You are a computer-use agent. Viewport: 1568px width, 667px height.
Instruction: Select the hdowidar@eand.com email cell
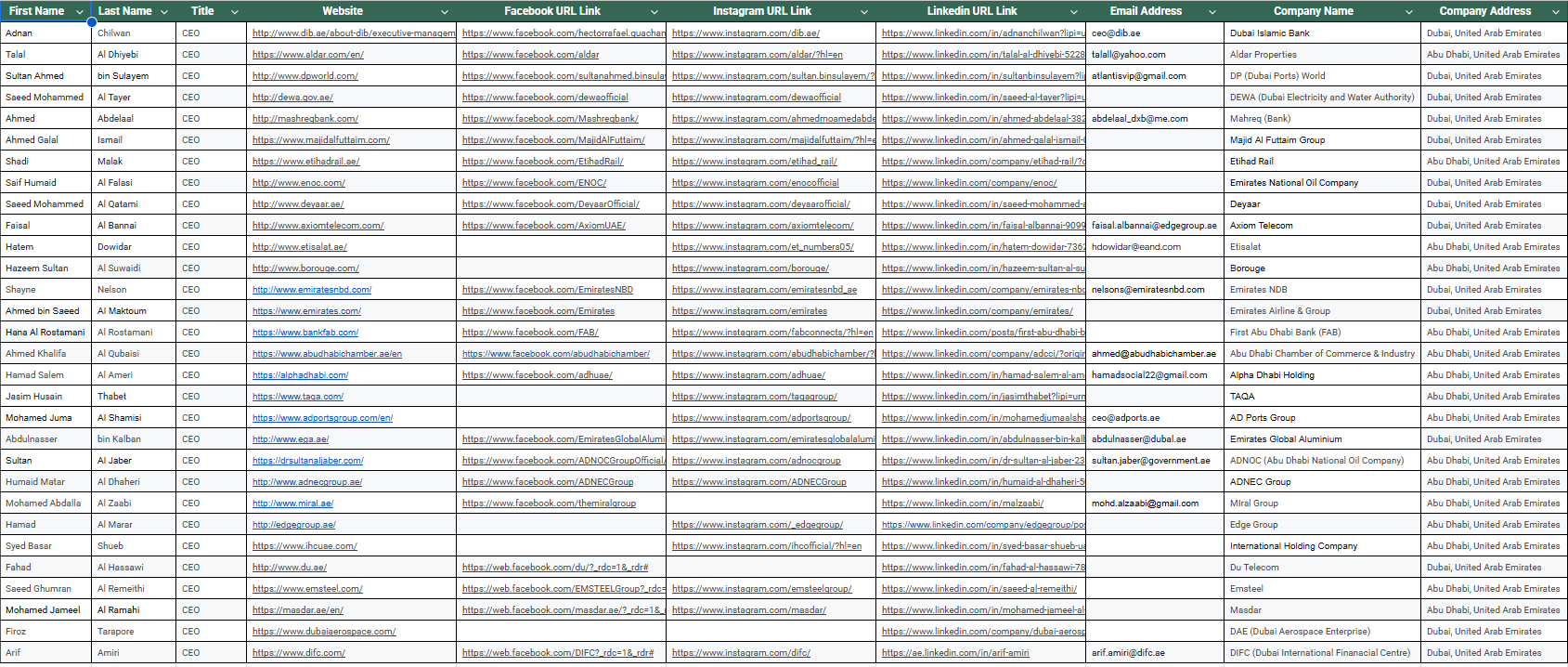click(x=1155, y=247)
